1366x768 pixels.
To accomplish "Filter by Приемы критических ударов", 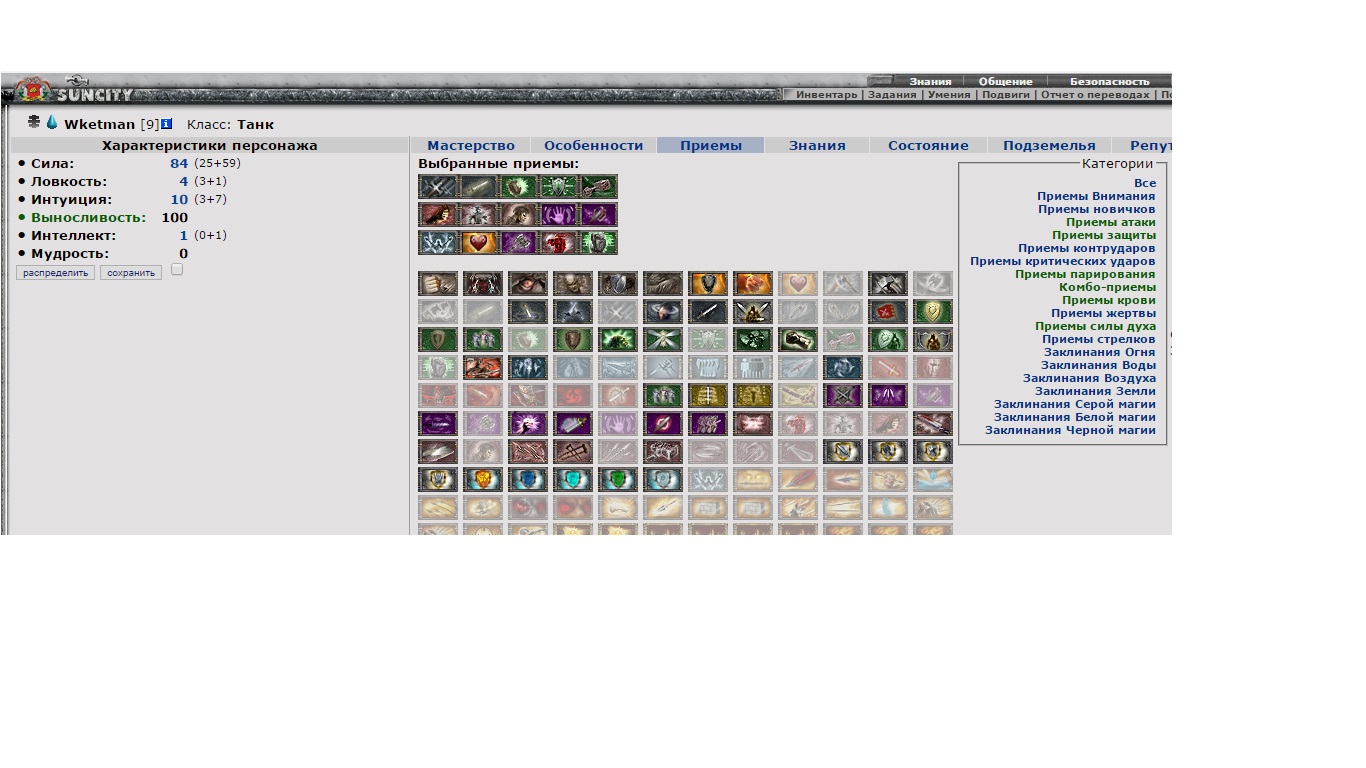I will click(x=1063, y=262).
